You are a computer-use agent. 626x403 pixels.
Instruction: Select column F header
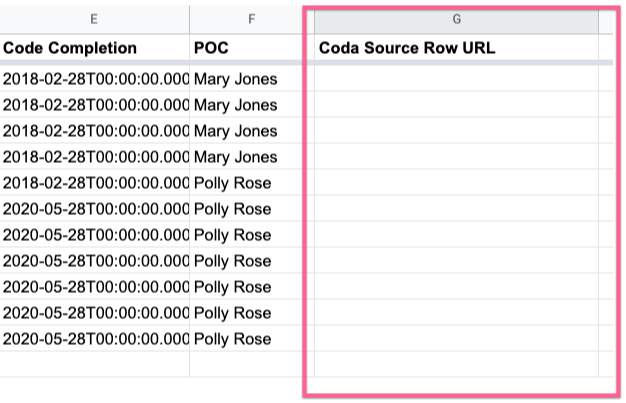252,19
